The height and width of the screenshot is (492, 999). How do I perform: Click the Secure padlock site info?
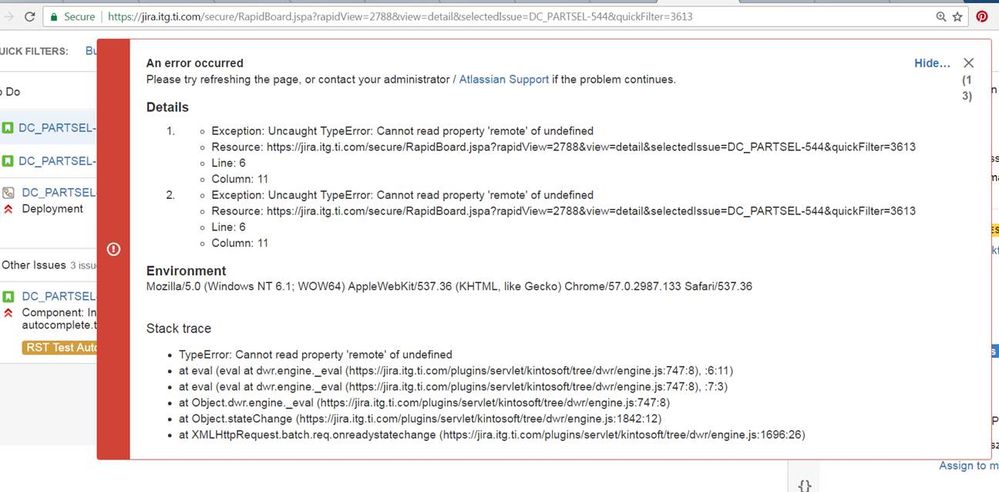[x=73, y=17]
